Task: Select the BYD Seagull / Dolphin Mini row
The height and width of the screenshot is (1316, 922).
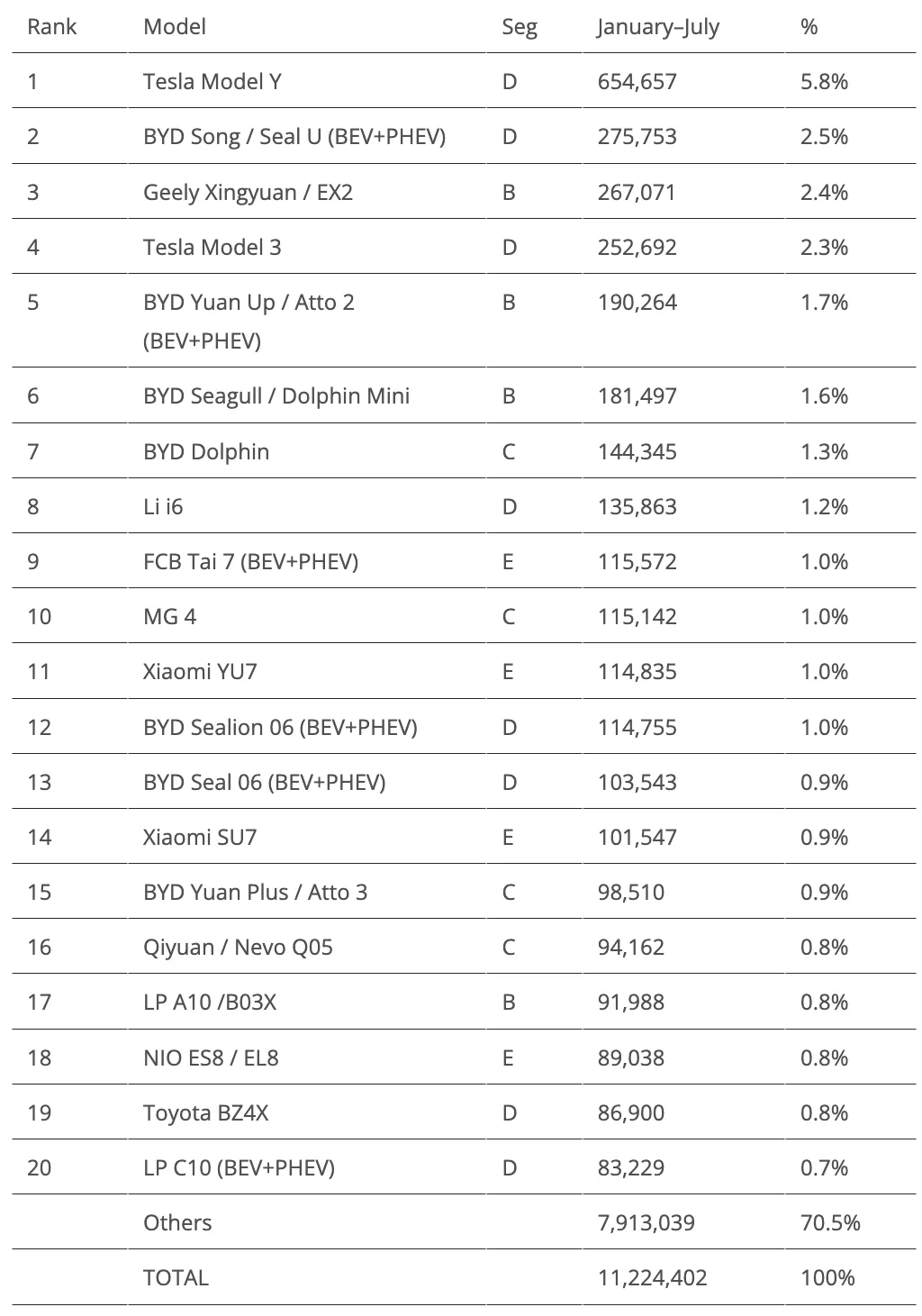Action: [x=464, y=395]
